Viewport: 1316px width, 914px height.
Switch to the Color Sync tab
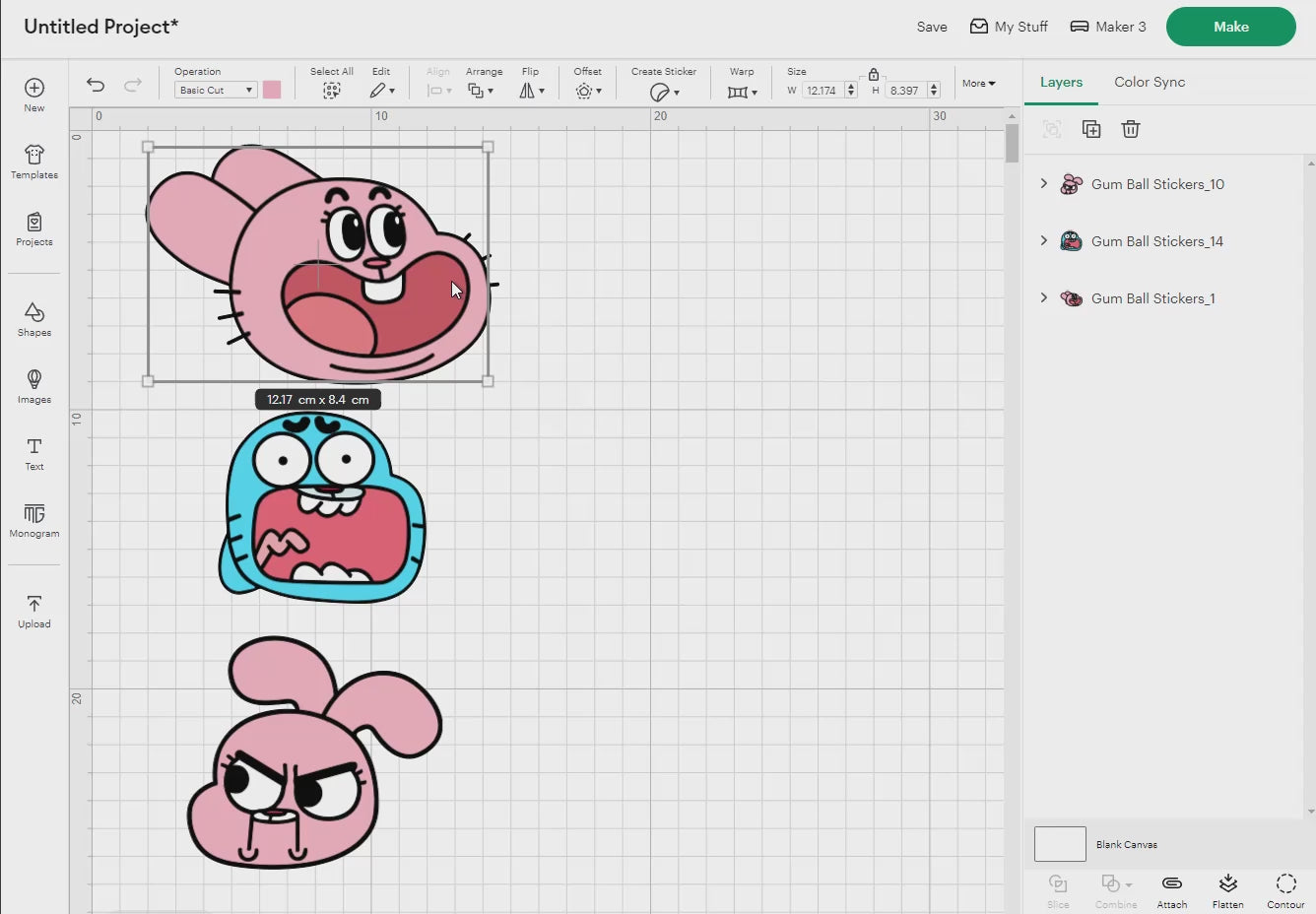coord(1150,82)
